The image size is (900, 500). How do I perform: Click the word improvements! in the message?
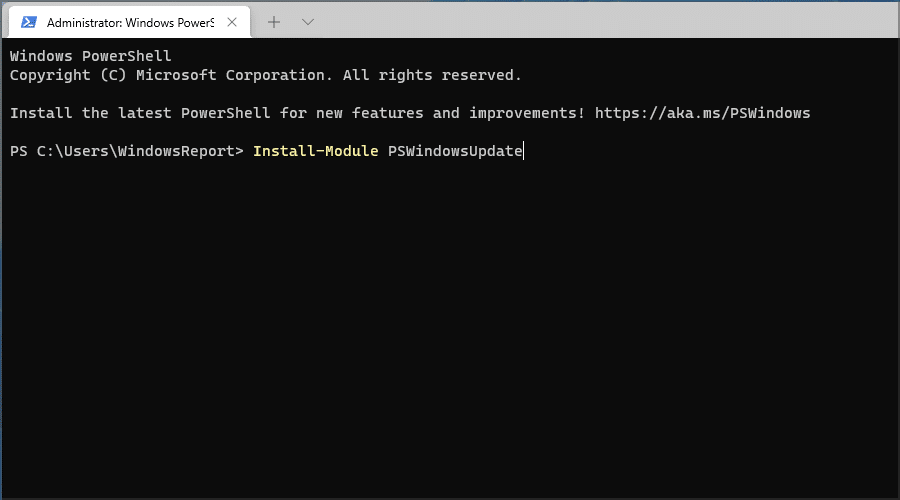[x=527, y=113]
